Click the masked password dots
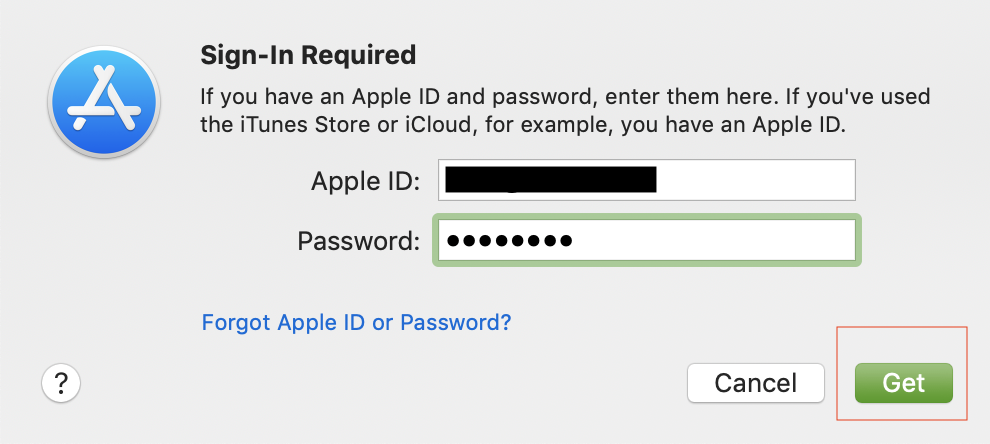 click(509, 241)
